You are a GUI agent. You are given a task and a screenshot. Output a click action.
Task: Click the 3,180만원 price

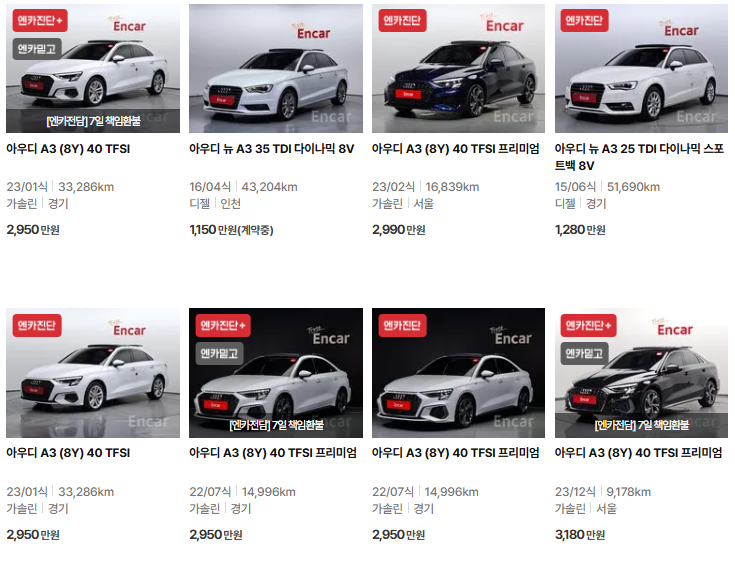(x=580, y=535)
